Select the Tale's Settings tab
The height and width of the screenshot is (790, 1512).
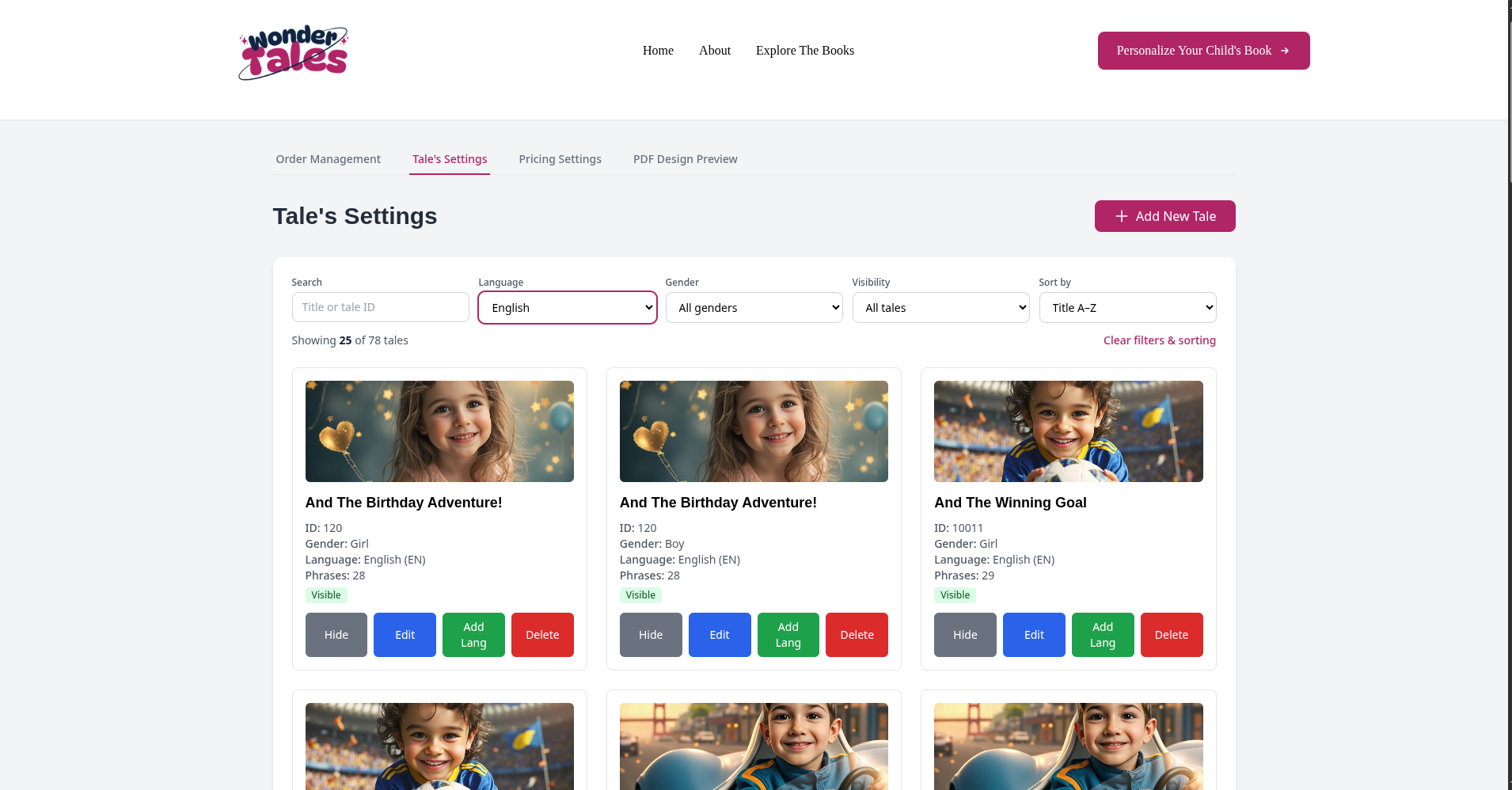click(x=450, y=159)
